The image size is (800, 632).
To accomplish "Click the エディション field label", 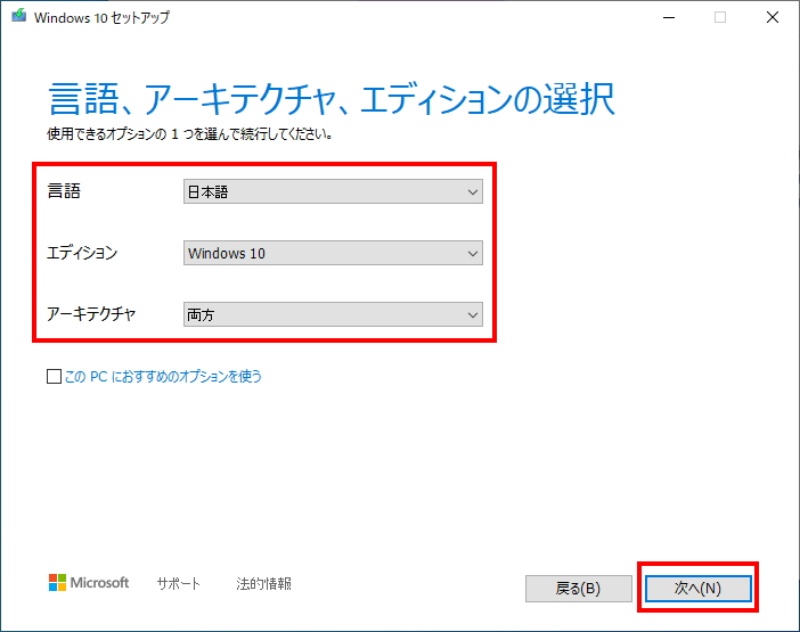I will (82, 253).
